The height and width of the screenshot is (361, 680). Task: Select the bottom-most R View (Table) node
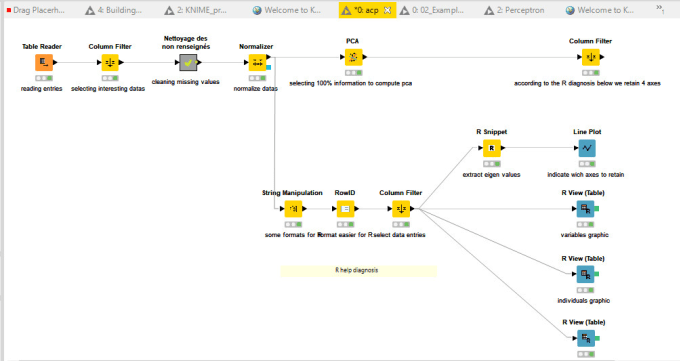coord(585,338)
